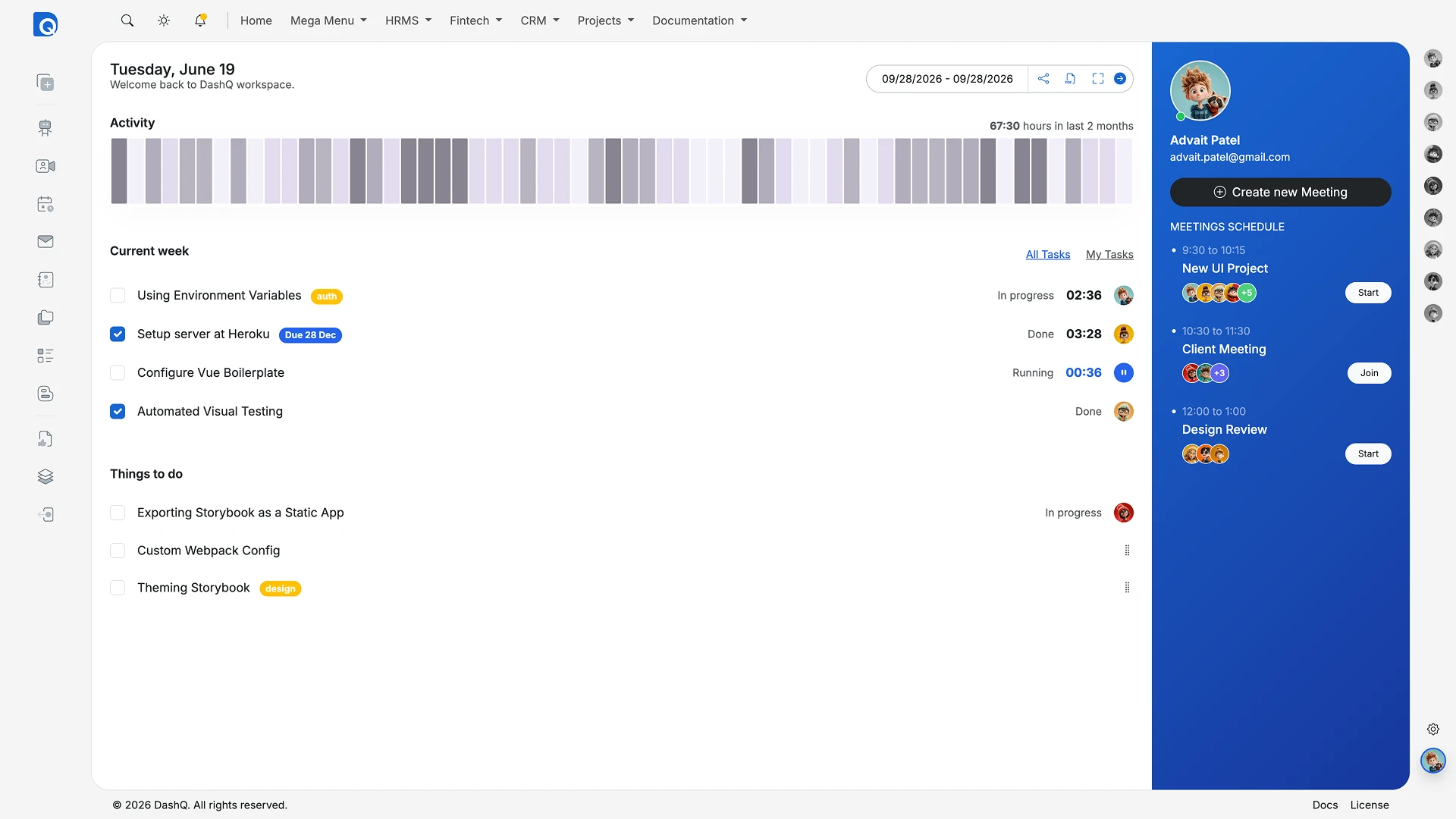1456x819 pixels.
Task: Open the License footer link
Action: point(1370,805)
